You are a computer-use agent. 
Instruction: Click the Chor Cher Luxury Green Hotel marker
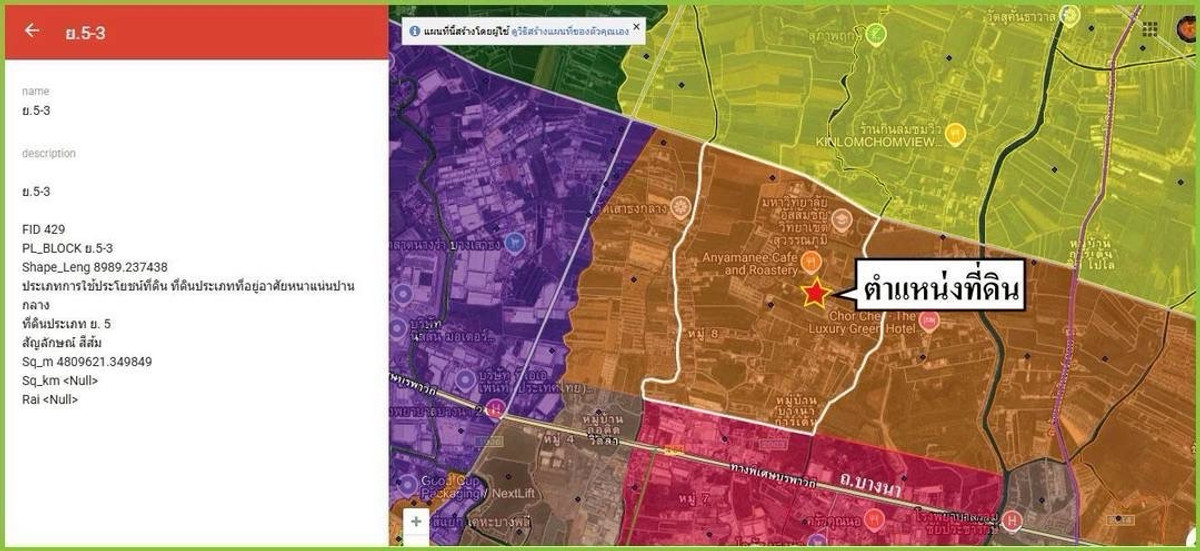tap(928, 319)
